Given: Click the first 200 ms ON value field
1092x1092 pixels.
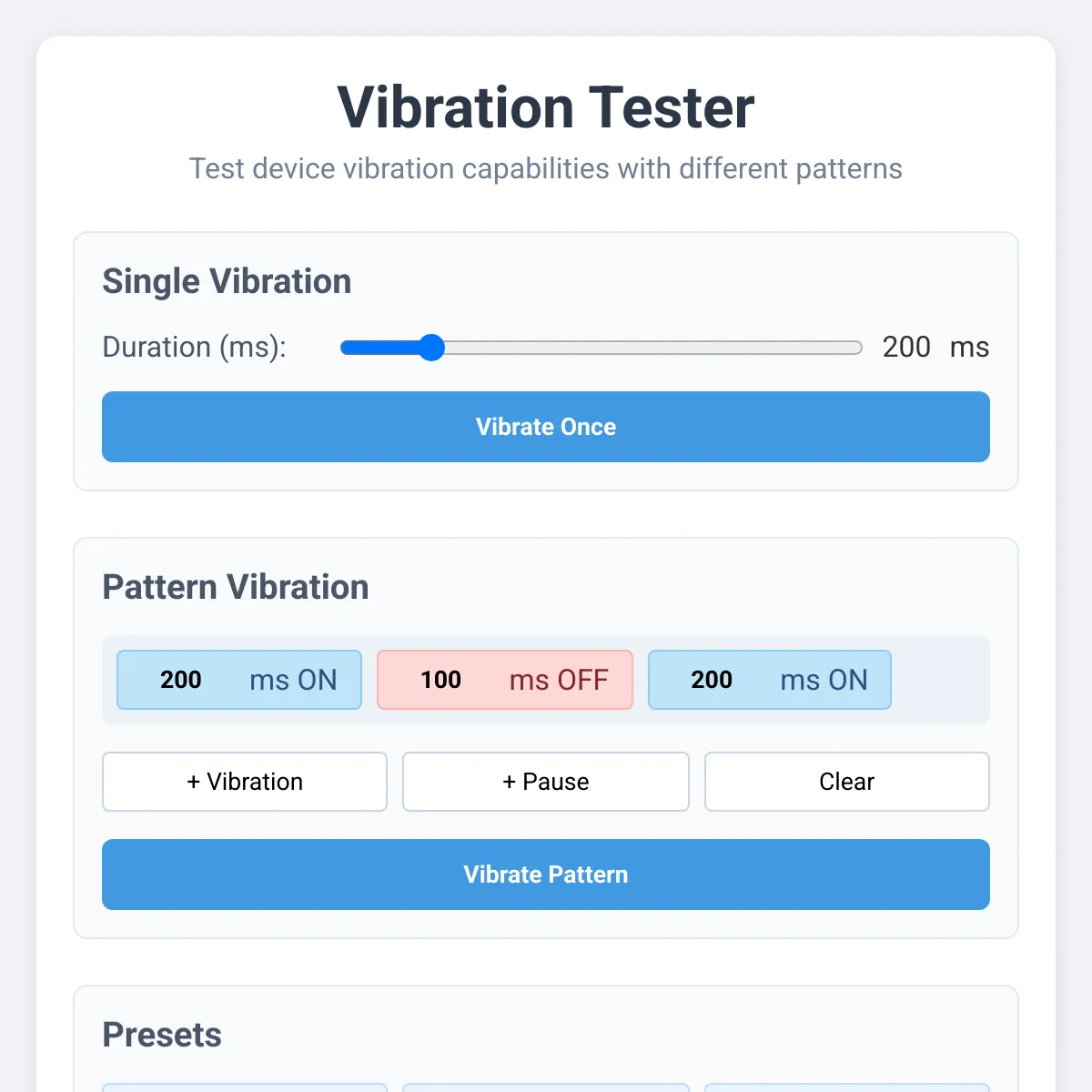Looking at the screenshot, I should pyautogui.click(x=181, y=680).
